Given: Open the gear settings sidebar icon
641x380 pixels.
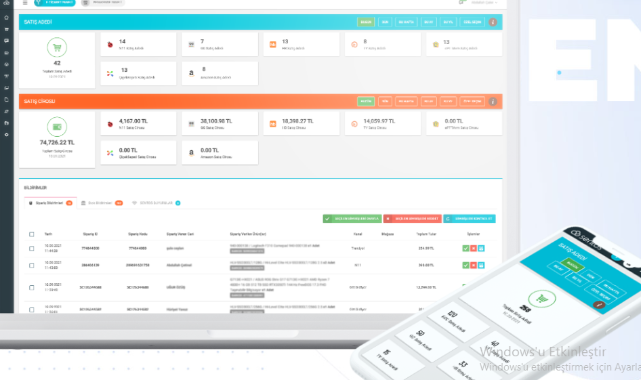Looking at the screenshot, I should pos(6,134).
